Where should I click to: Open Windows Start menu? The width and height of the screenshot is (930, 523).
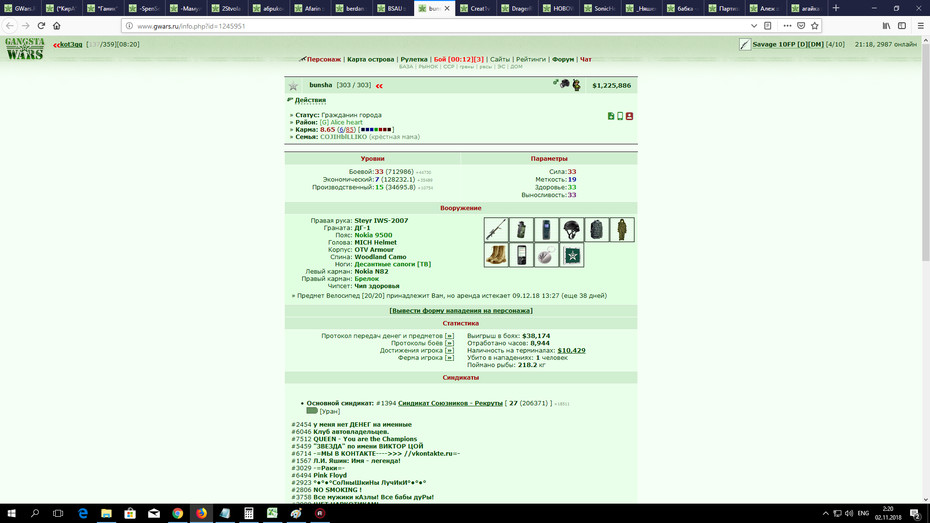click(x=11, y=514)
